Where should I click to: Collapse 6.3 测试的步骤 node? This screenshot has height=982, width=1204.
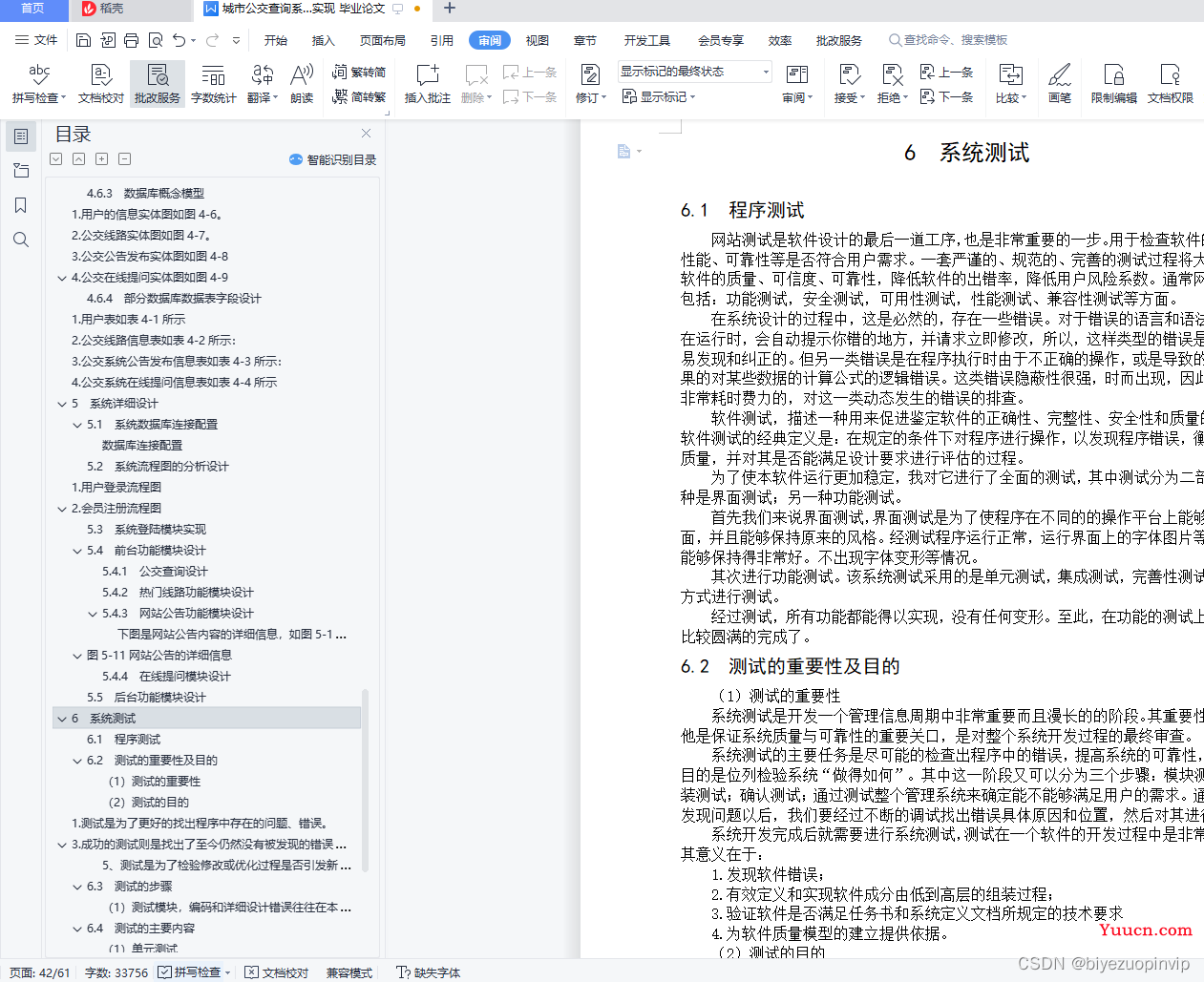click(77, 887)
